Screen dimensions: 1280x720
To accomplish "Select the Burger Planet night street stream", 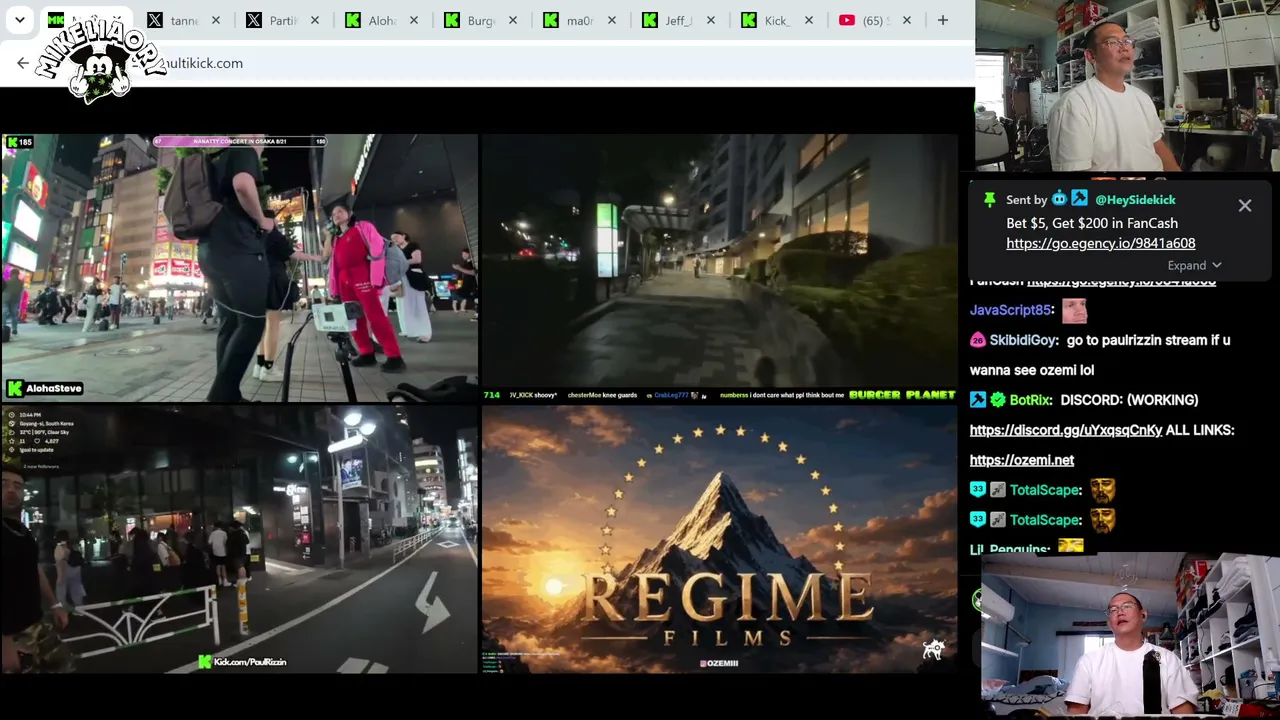I will (719, 268).
